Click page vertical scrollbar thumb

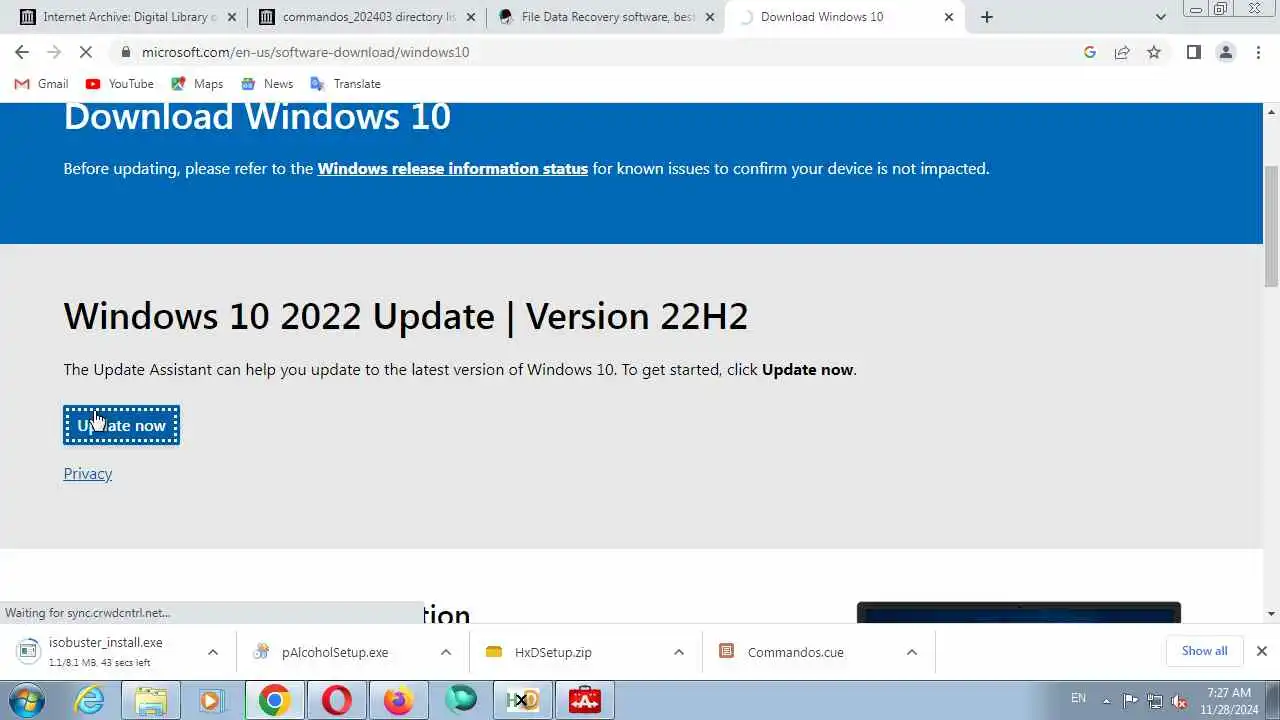pos(1271,225)
